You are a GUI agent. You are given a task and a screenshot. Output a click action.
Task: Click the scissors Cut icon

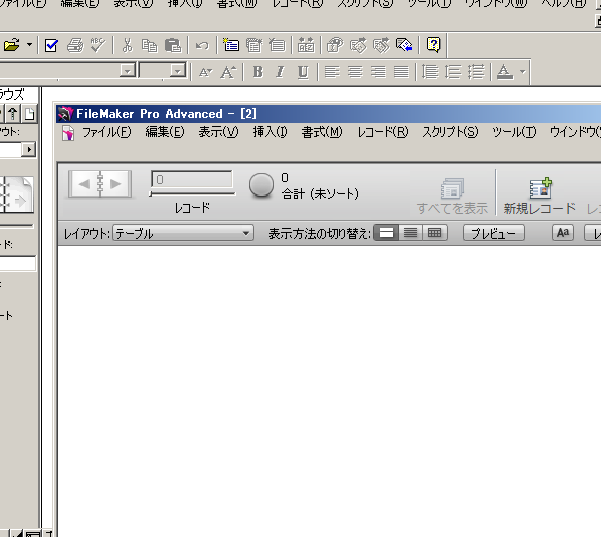[x=127, y=45]
